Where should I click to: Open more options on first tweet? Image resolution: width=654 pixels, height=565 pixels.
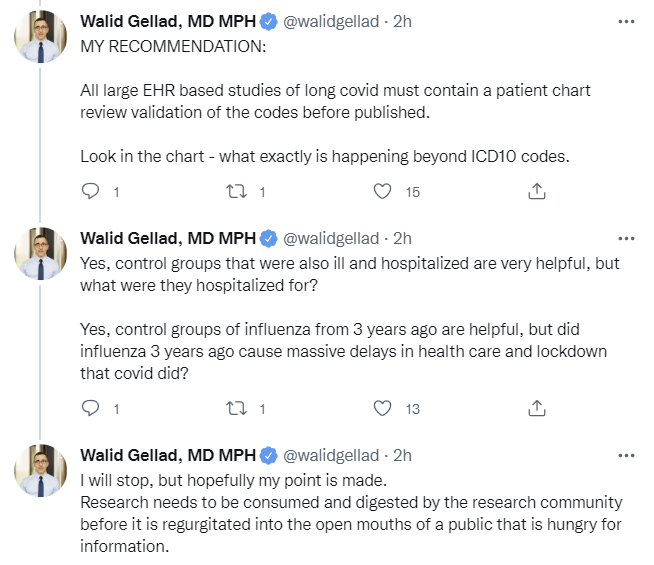click(x=626, y=21)
